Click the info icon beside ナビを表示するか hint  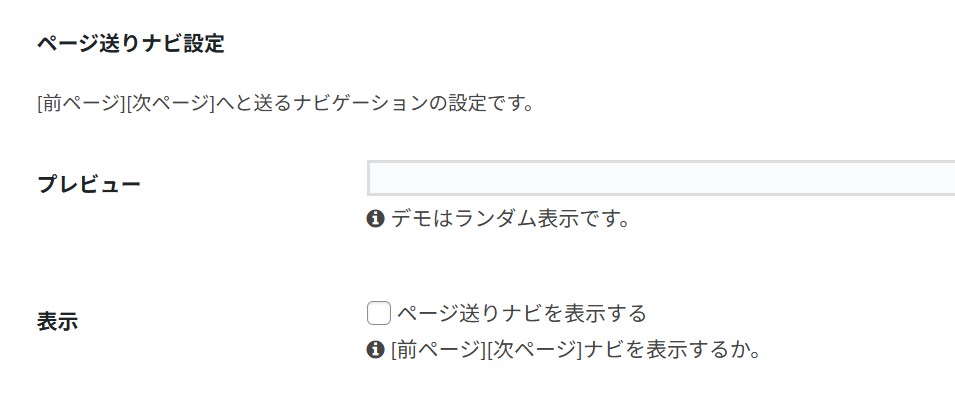tap(376, 350)
